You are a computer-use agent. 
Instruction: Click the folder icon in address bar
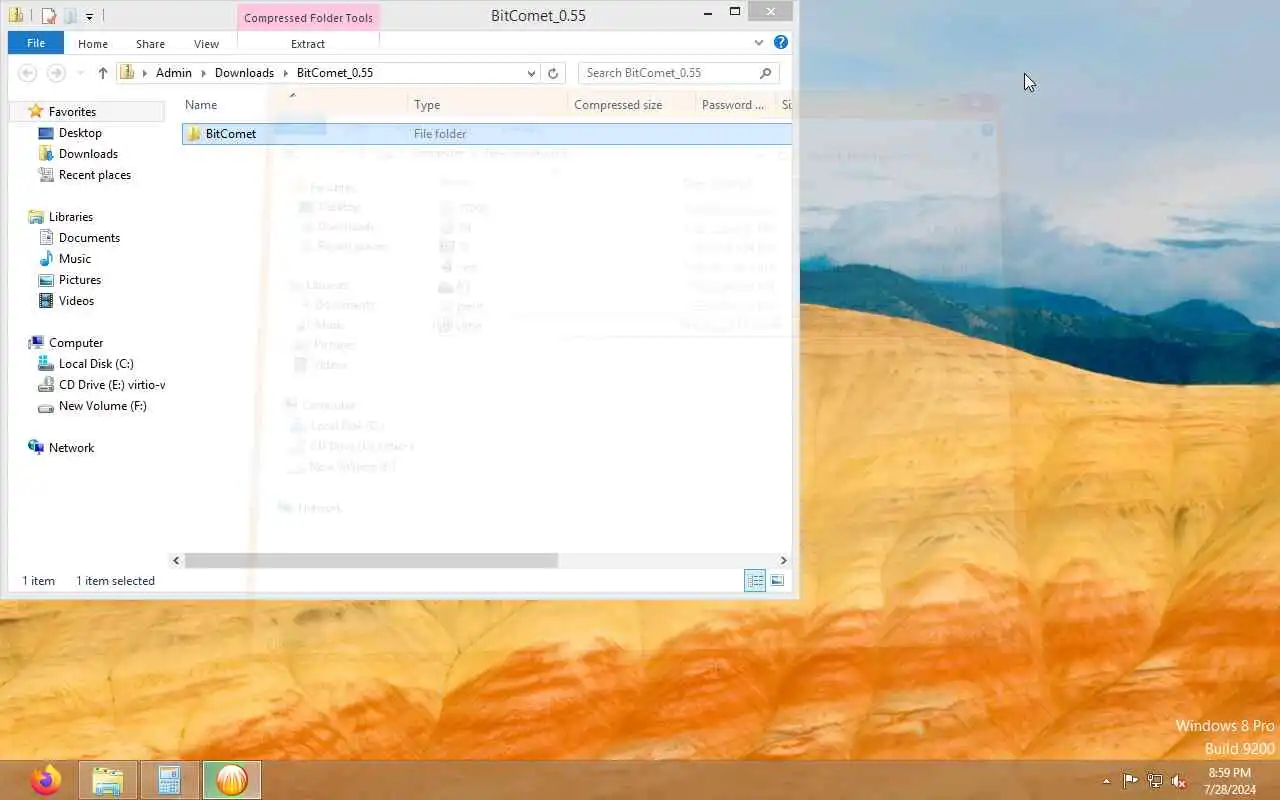[x=128, y=72]
